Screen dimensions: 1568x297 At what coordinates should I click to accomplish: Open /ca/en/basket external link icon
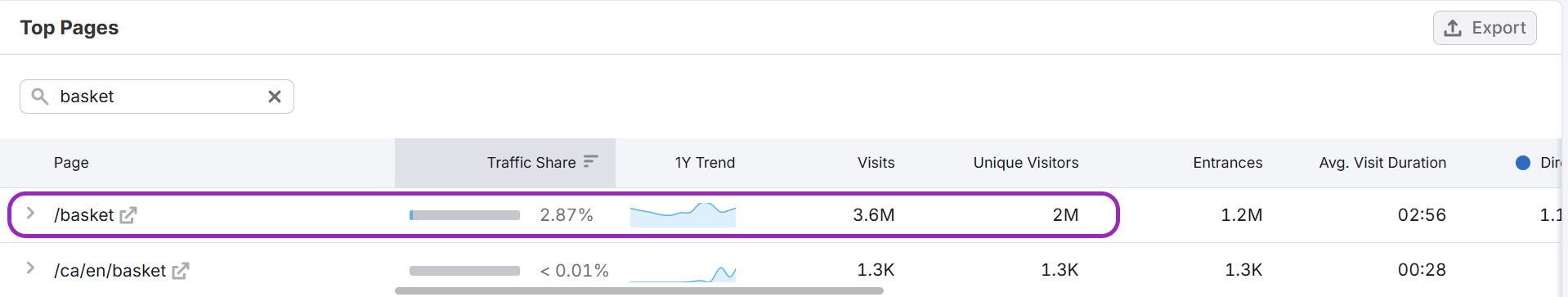181,271
